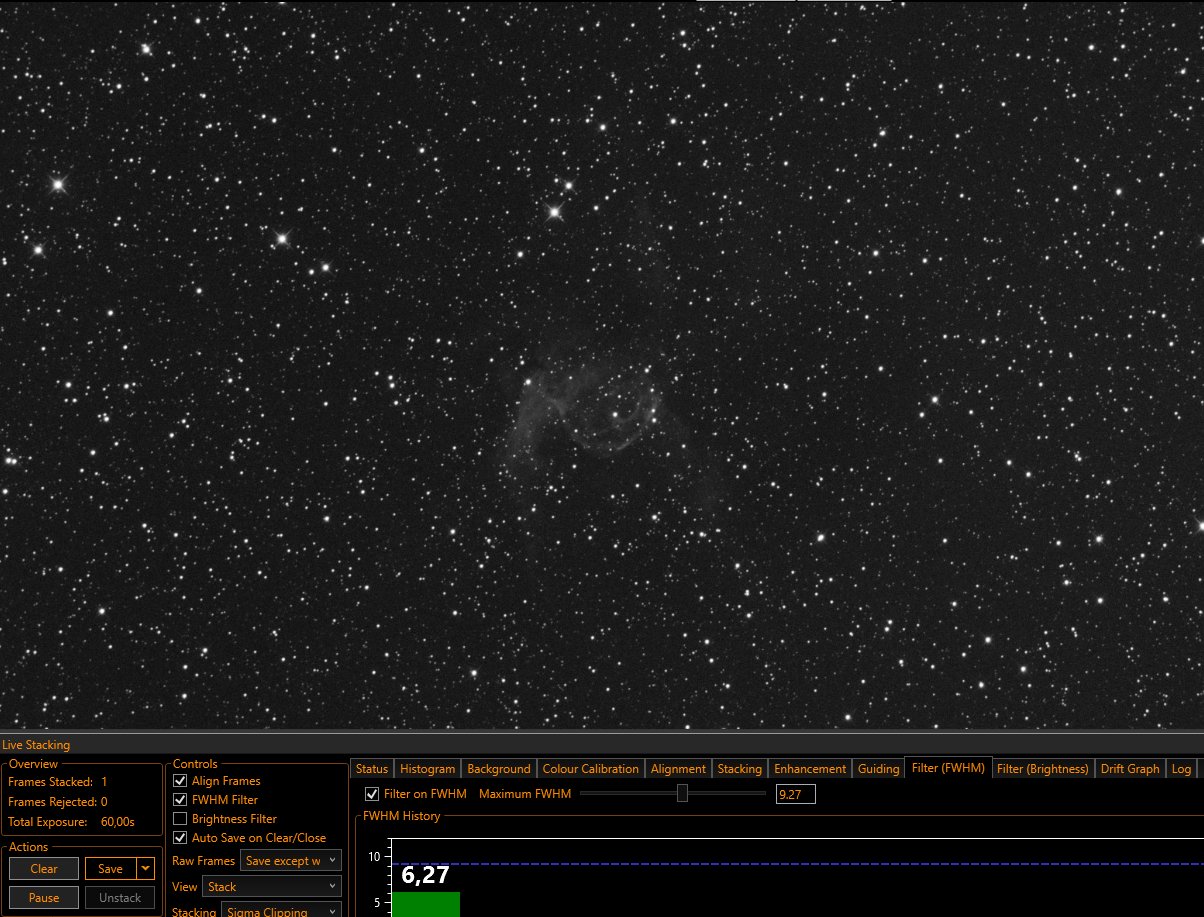
Task: Disable the FWHM Filter checkbox in Controls
Action: (x=181, y=800)
